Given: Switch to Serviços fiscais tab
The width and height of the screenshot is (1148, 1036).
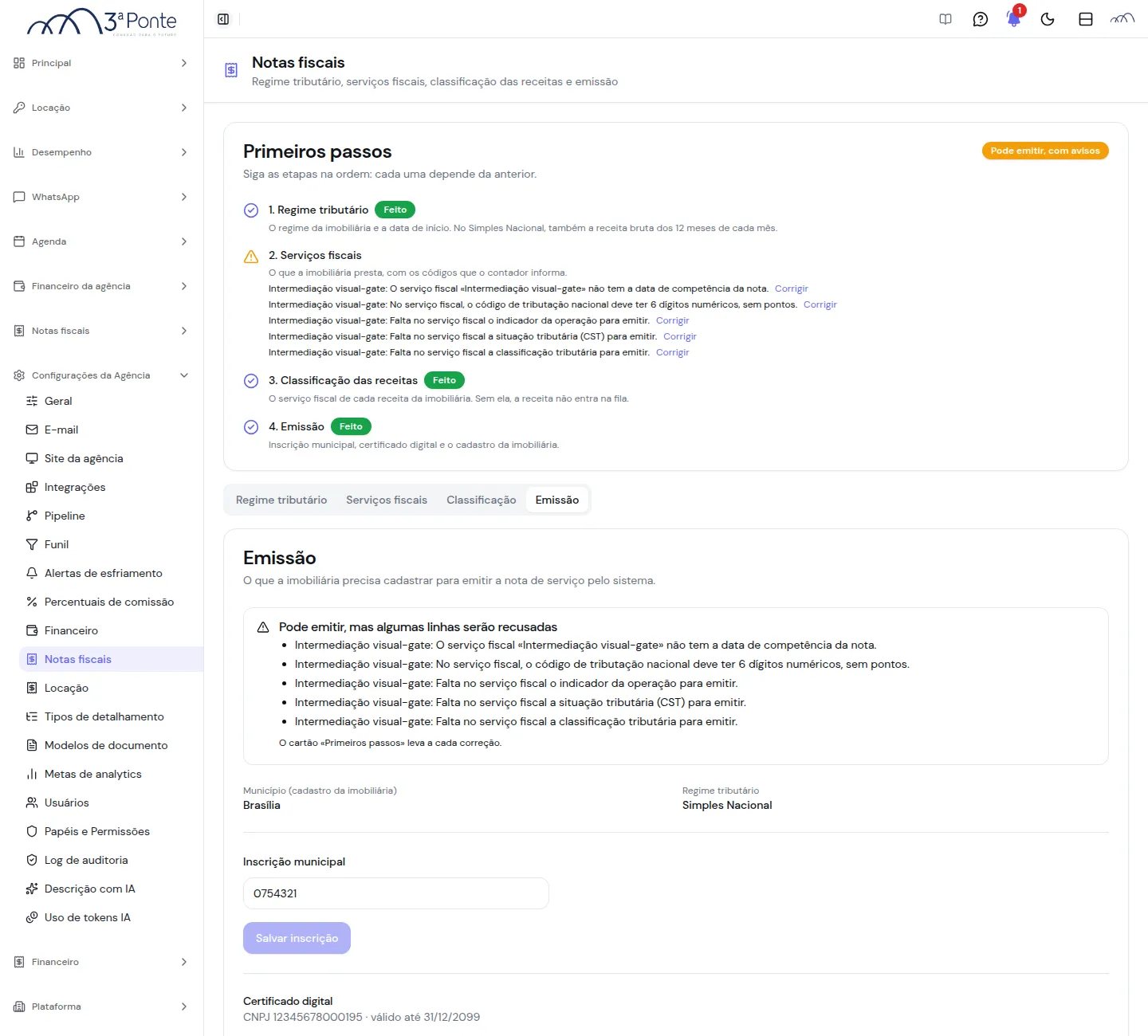Looking at the screenshot, I should coord(387,500).
